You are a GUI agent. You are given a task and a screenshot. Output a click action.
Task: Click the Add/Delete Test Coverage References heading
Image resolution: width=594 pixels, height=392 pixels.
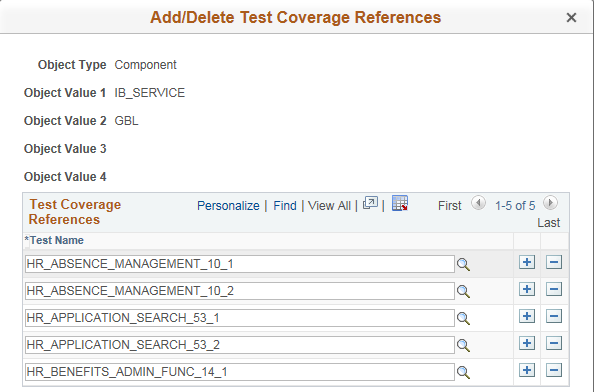click(295, 17)
